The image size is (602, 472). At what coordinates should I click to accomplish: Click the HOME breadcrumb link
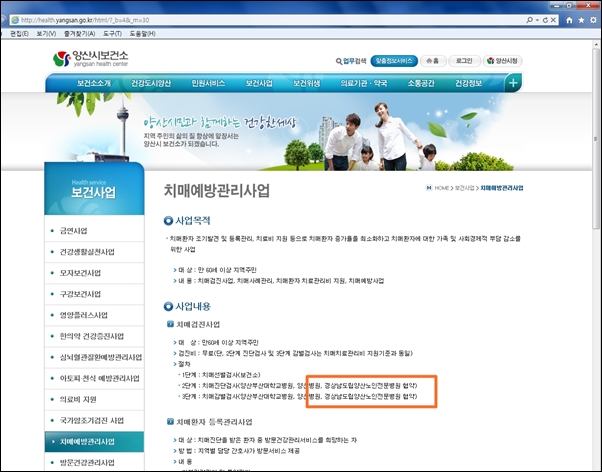442,188
